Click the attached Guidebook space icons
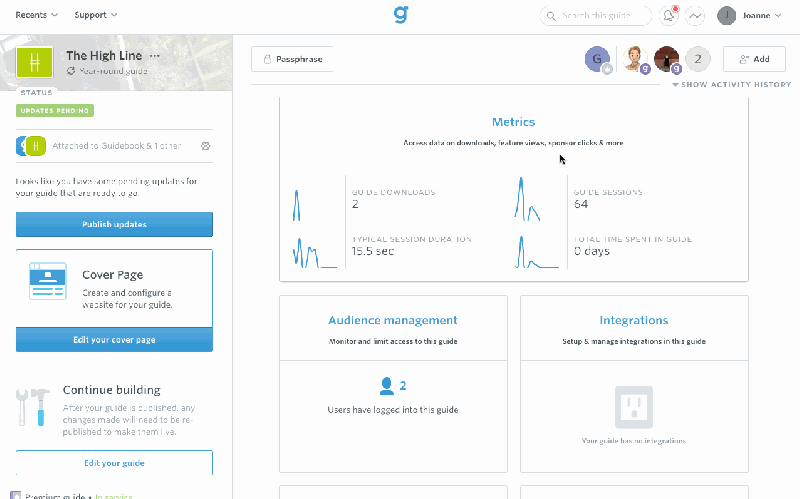The height and width of the screenshot is (499, 800). tap(31, 146)
